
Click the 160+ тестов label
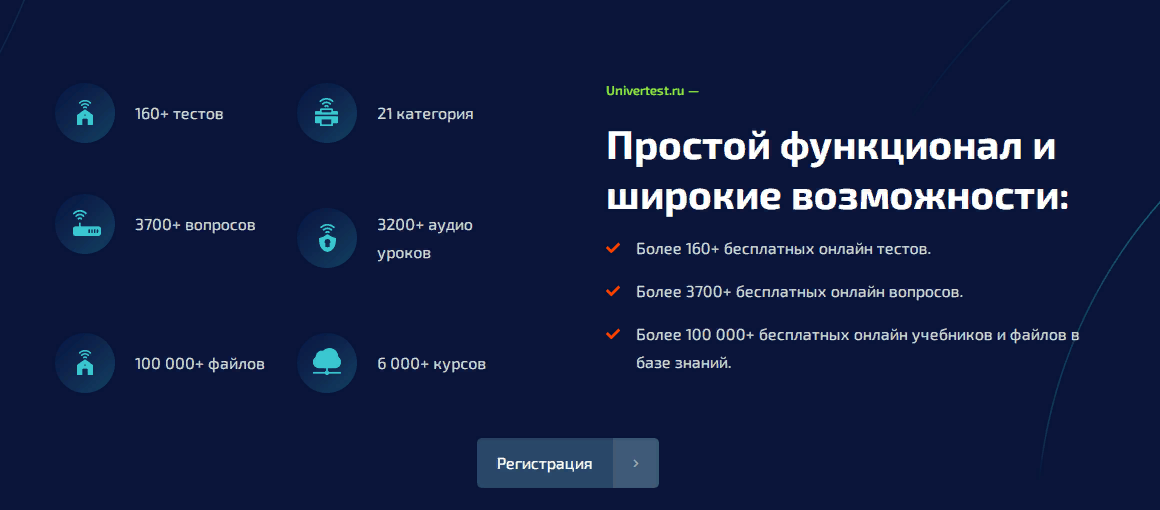click(x=179, y=114)
